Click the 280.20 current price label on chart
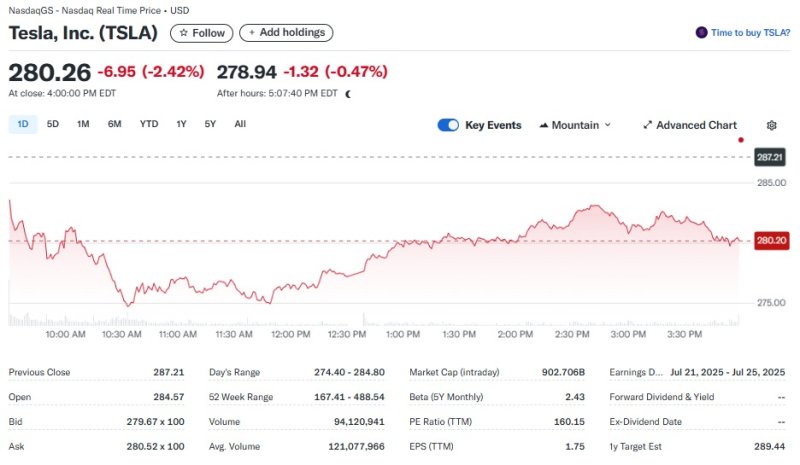This screenshot has width=800, height=465. (771, 240)
